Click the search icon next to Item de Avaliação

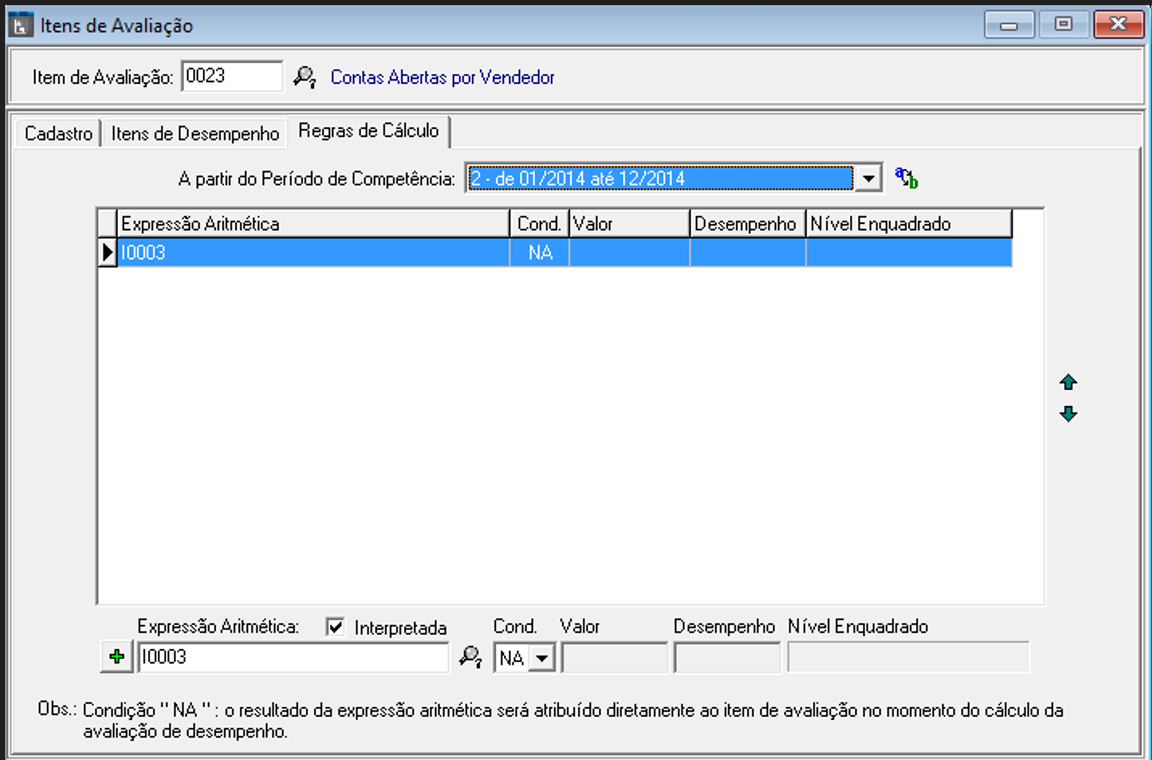coord(304,77)
